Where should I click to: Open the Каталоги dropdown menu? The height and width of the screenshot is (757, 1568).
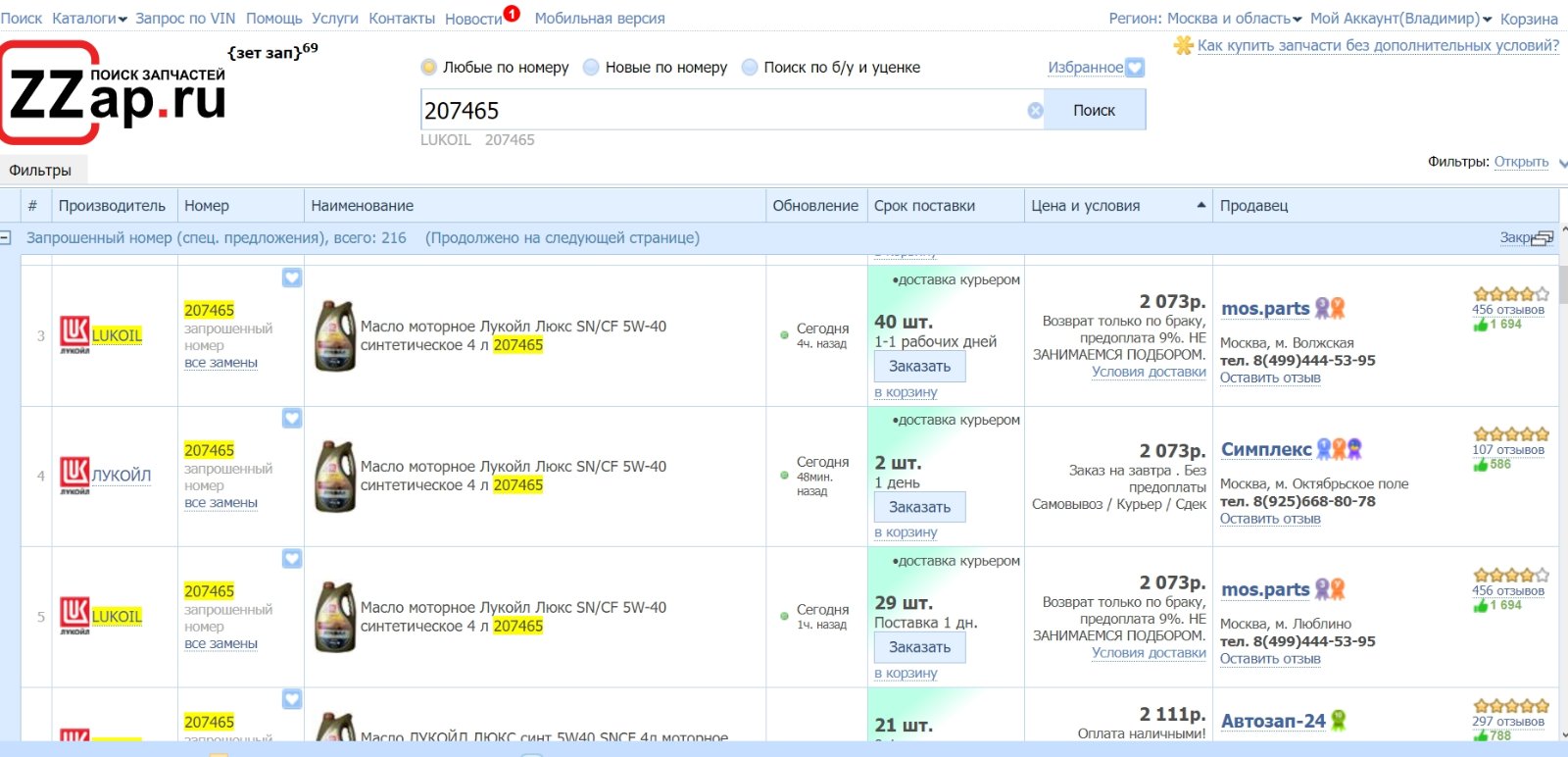click(89, 19)
